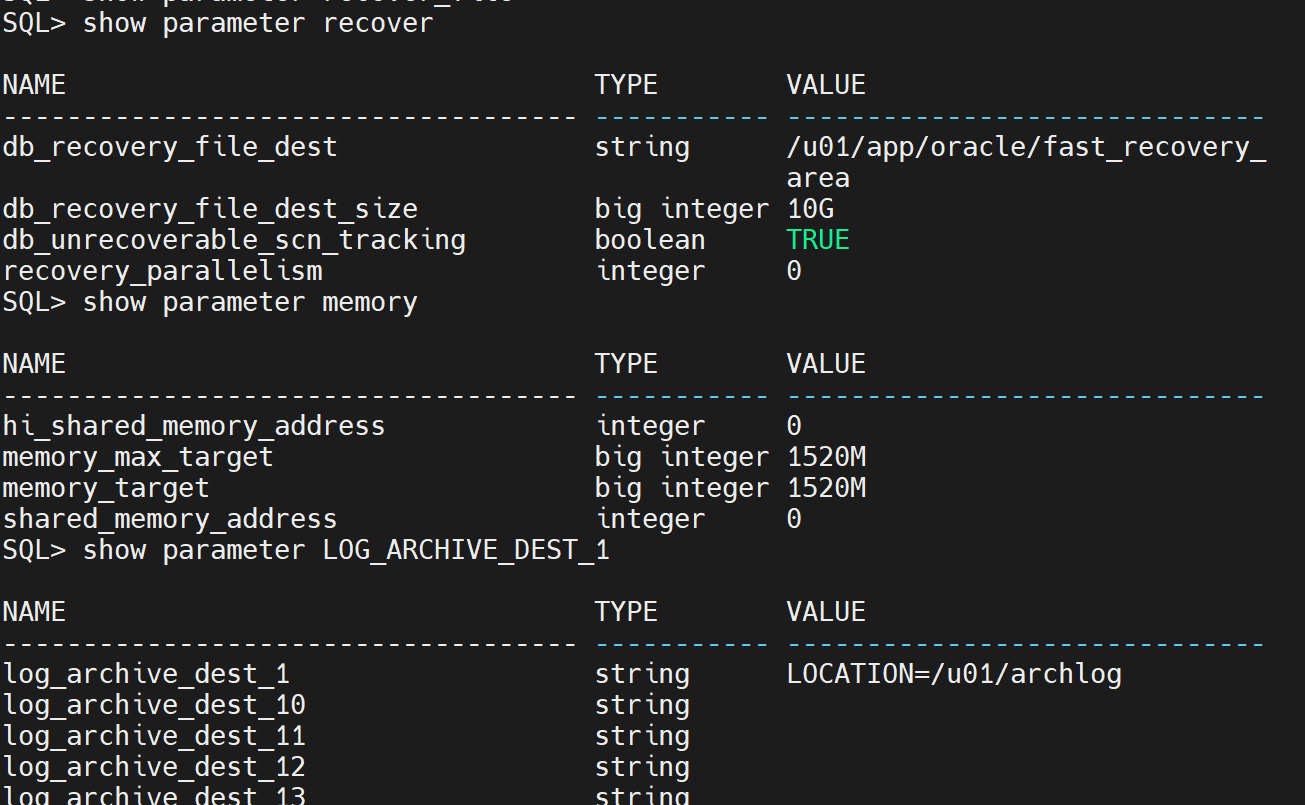Screen dimensions: 1305x805
Task: Click the db_unrecoverable_scn_tracking parameter name
Action: click(x=234, y=240)
